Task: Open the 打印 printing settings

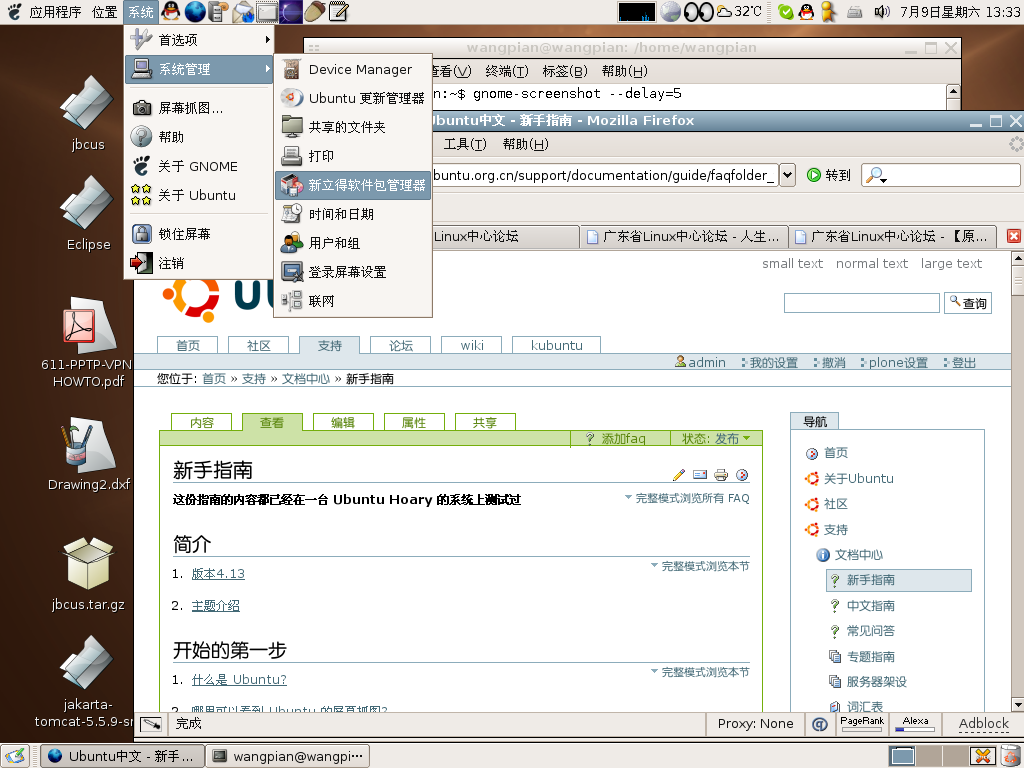Action: [x=353, y=156]
